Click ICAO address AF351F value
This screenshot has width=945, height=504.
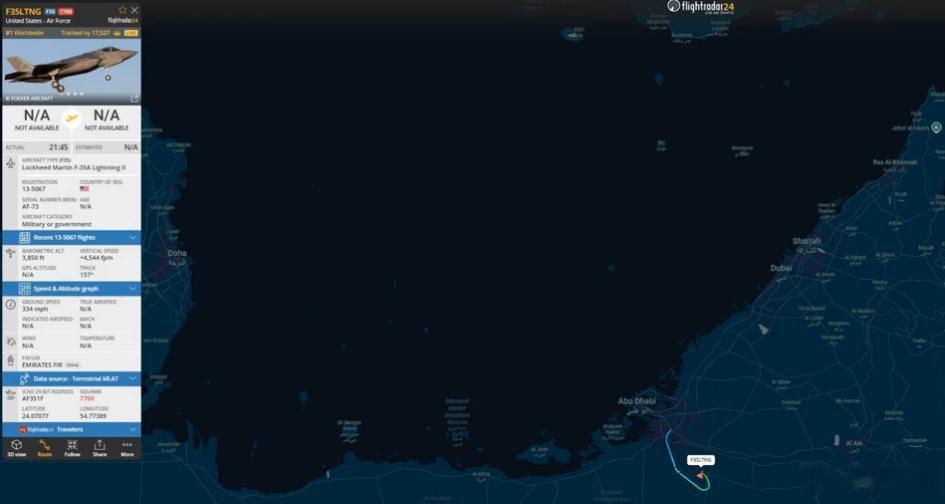point(33,398)
